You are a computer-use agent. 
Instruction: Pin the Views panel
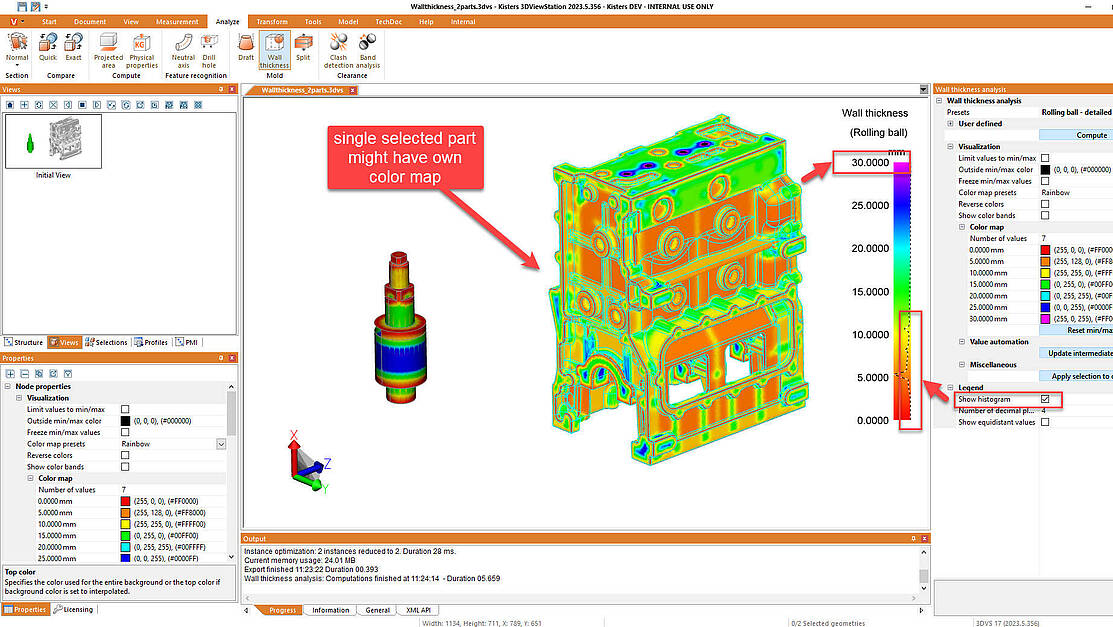tap(221, 89)
